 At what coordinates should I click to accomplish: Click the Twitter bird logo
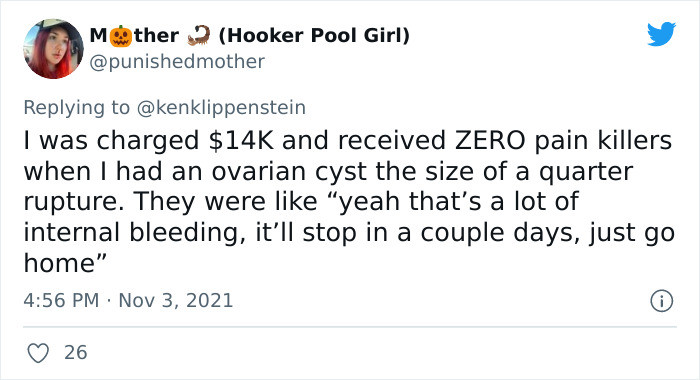(x=662, y=33)
